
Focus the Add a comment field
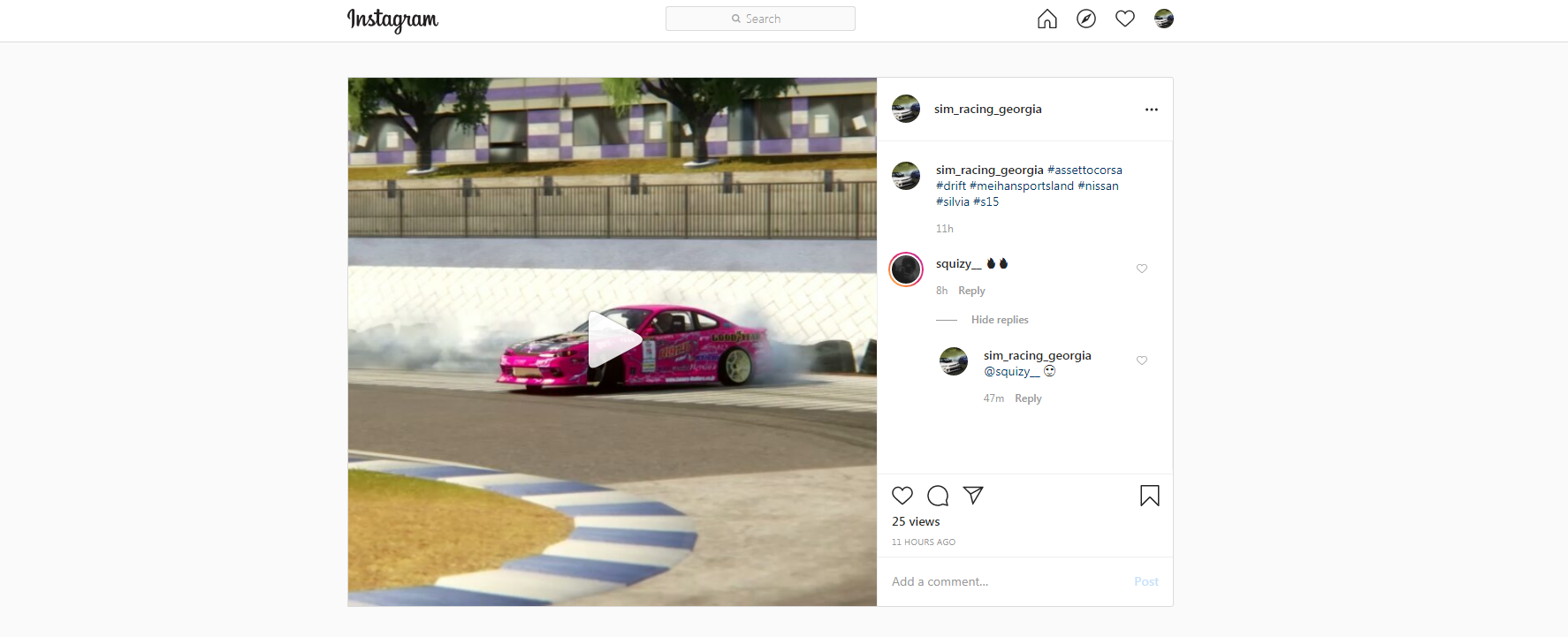[999, 581]
